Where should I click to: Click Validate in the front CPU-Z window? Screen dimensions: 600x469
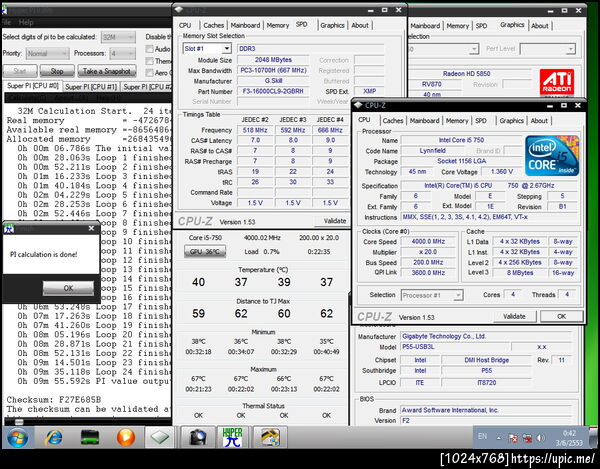(514, 316)
